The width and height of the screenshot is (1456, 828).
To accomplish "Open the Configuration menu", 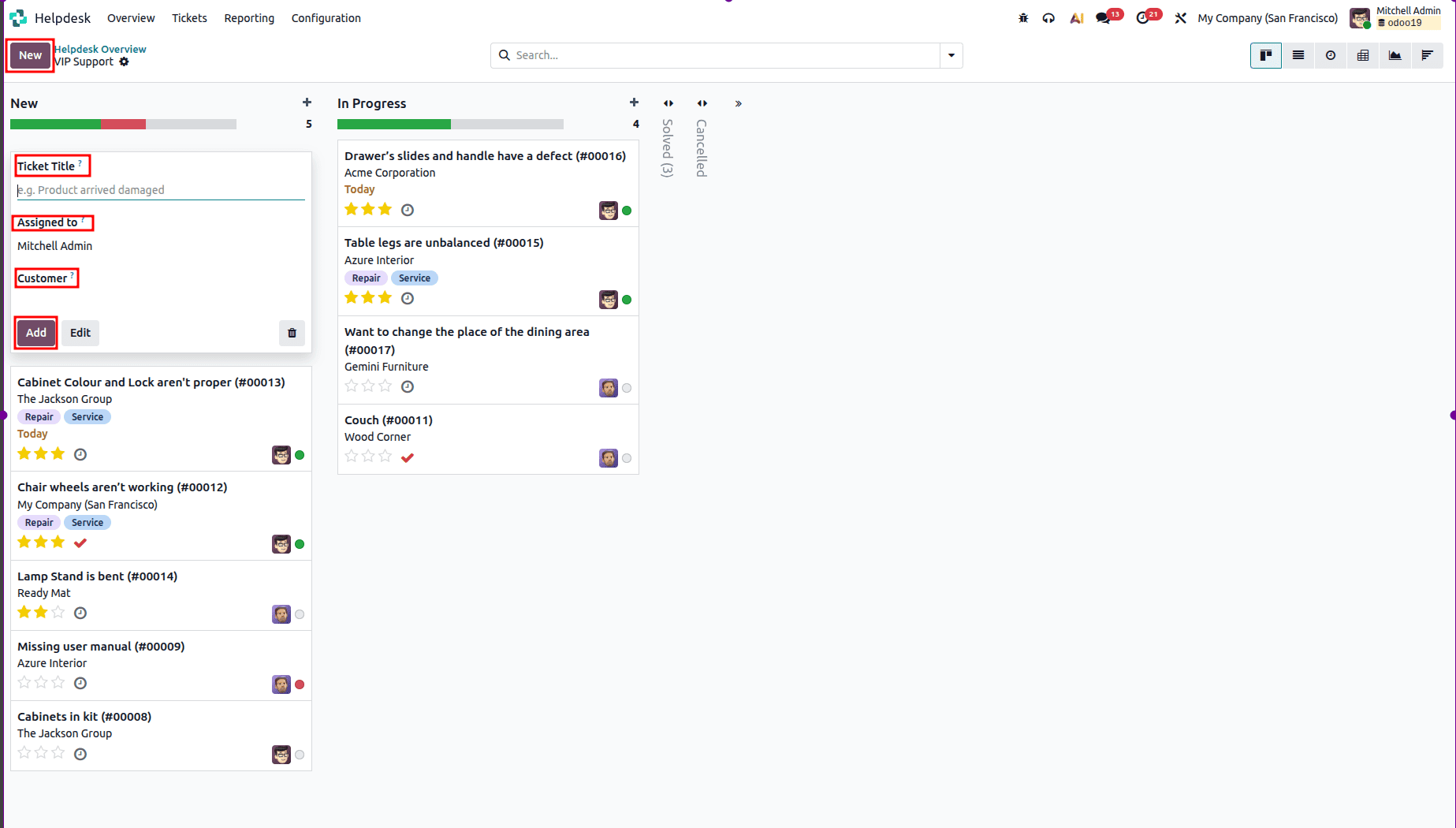I will (326, 18).
